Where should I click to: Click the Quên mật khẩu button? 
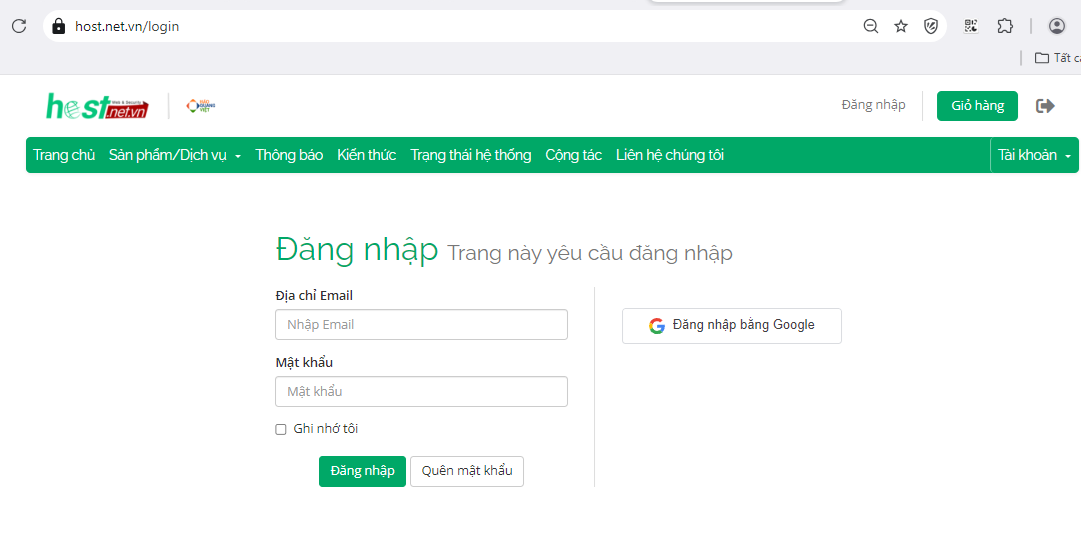(466, 471)
